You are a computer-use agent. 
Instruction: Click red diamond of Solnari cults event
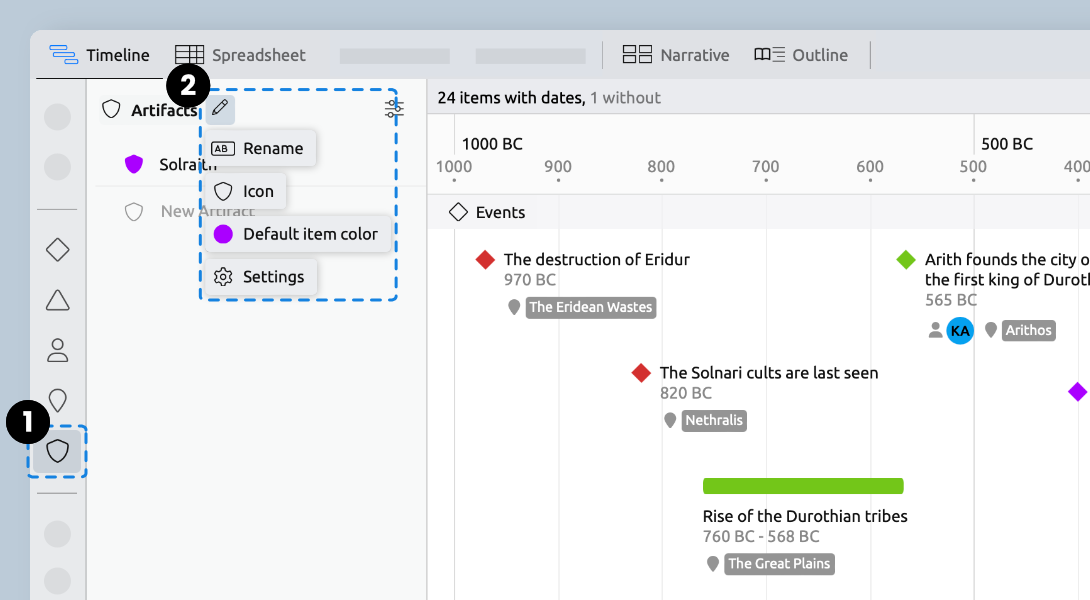[x=641, y=373]
